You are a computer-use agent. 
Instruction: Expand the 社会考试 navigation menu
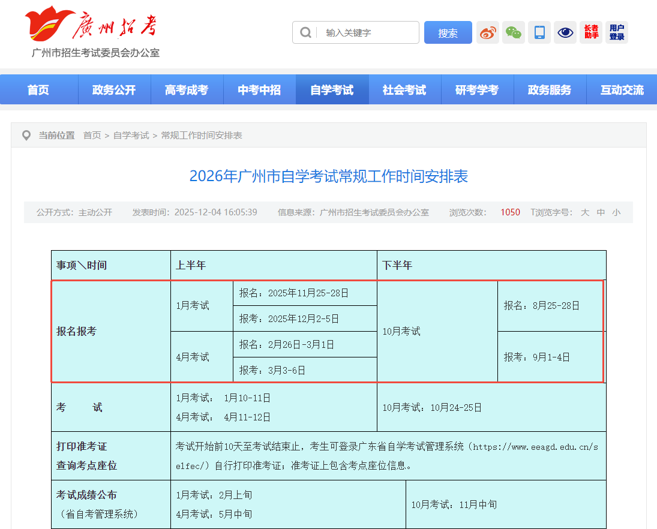tap(404, 90)
